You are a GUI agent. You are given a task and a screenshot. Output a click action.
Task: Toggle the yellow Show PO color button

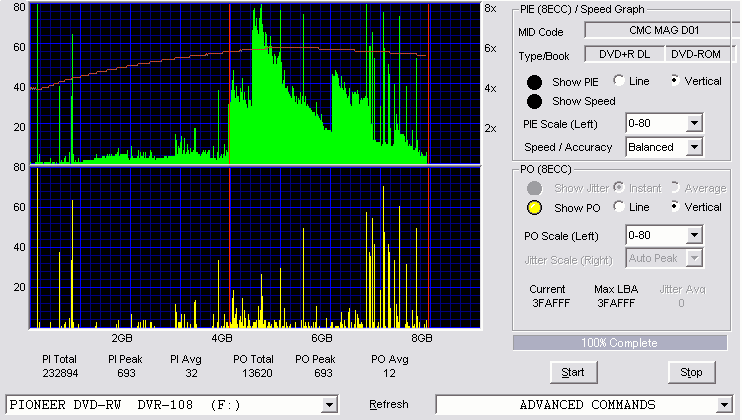click(x=534, y=208)
